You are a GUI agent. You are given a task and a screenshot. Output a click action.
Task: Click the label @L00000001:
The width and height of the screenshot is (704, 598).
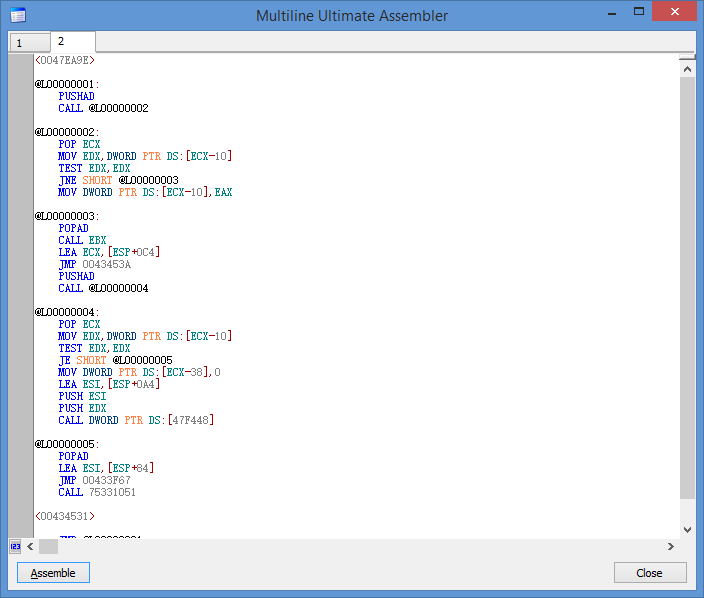[x=67, y=84]
